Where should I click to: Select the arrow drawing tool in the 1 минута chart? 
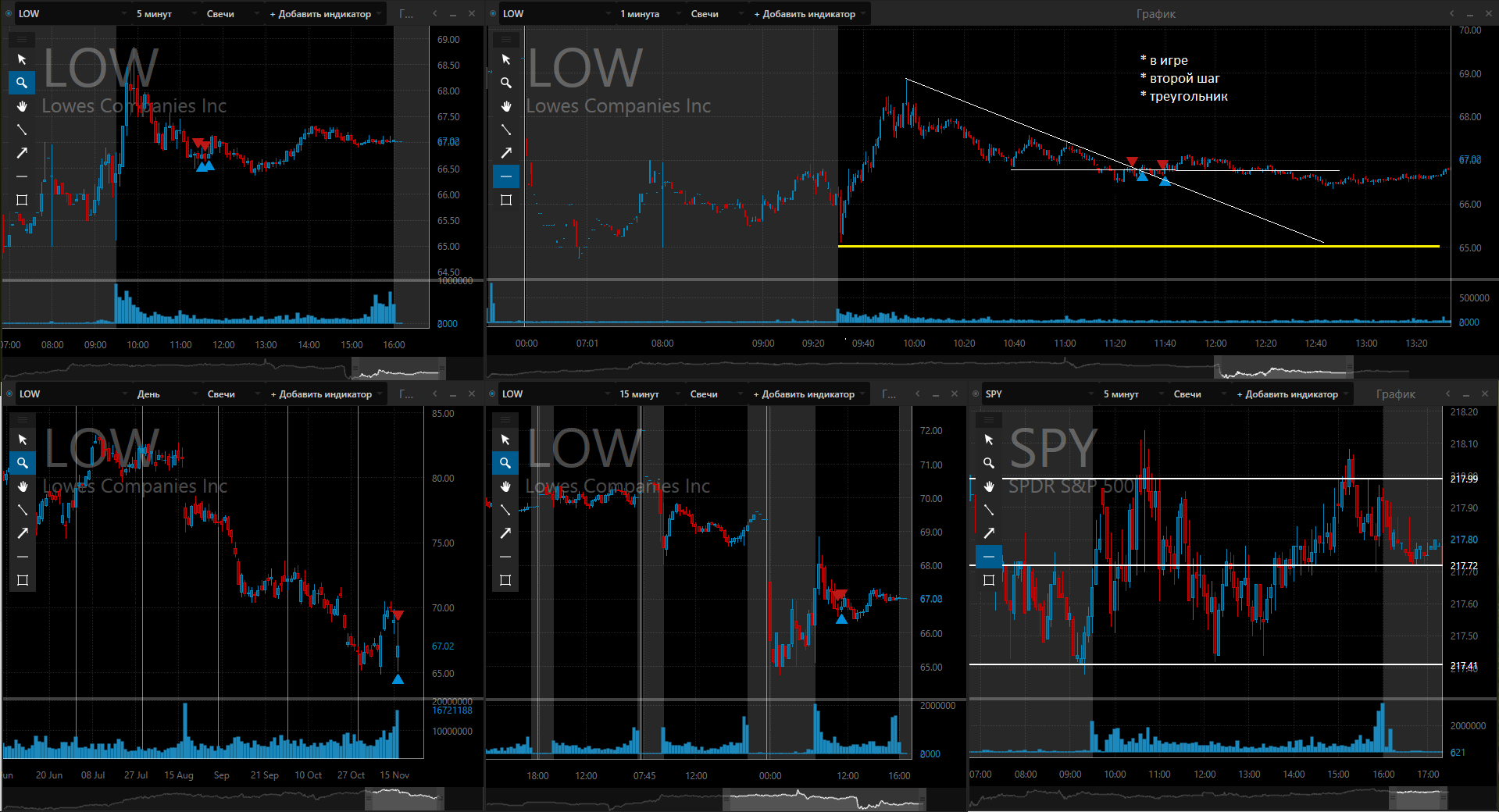tap(506, 153)
